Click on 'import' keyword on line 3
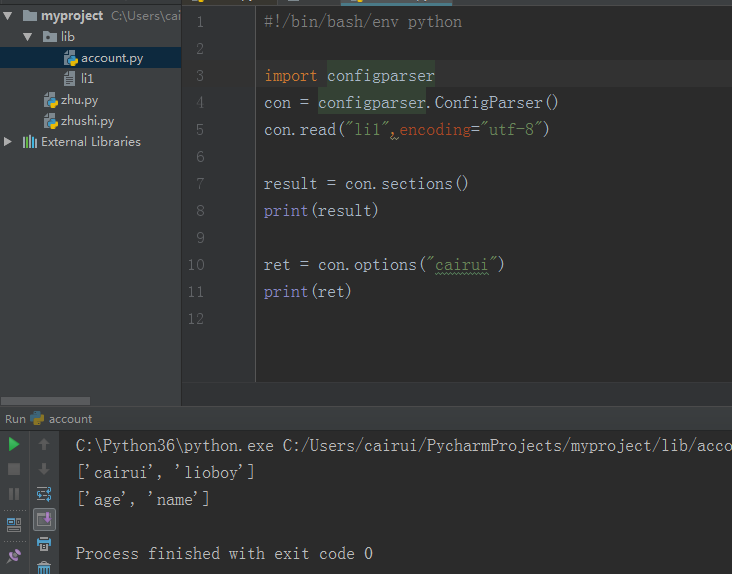 click(x=290, y=76)
